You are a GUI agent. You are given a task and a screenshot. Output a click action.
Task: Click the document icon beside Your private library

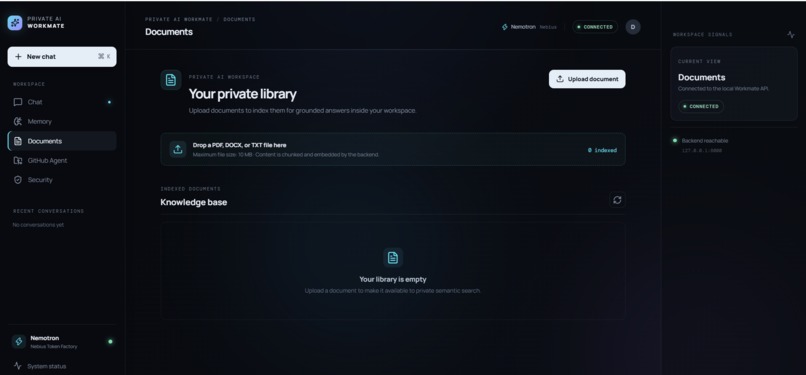171,80
